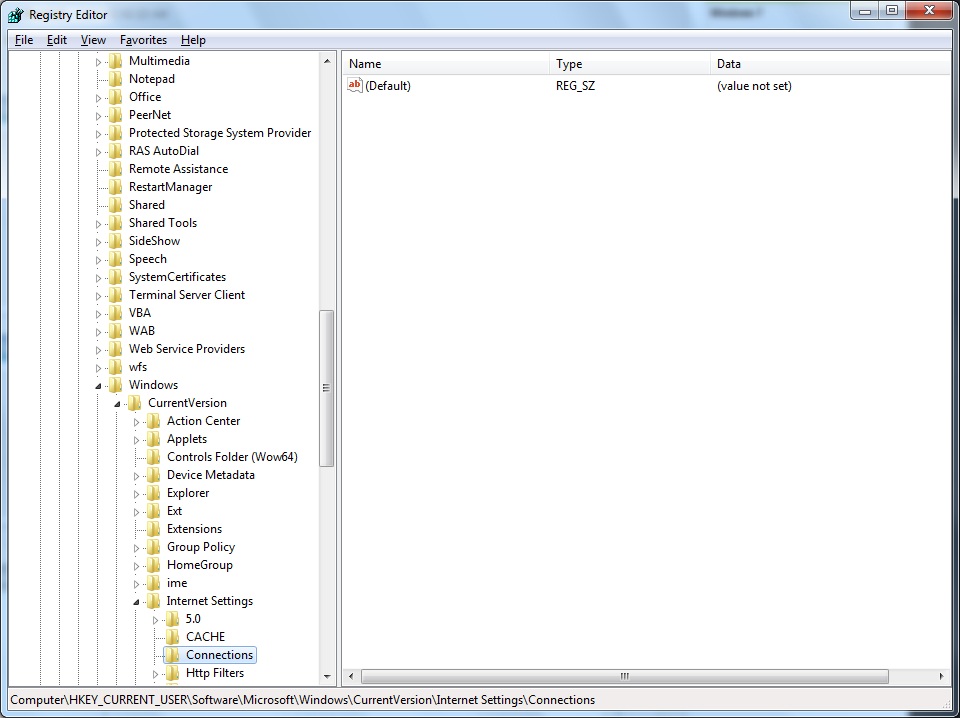
Task: Click the VBA folder icon
Action: pos(116,313)
